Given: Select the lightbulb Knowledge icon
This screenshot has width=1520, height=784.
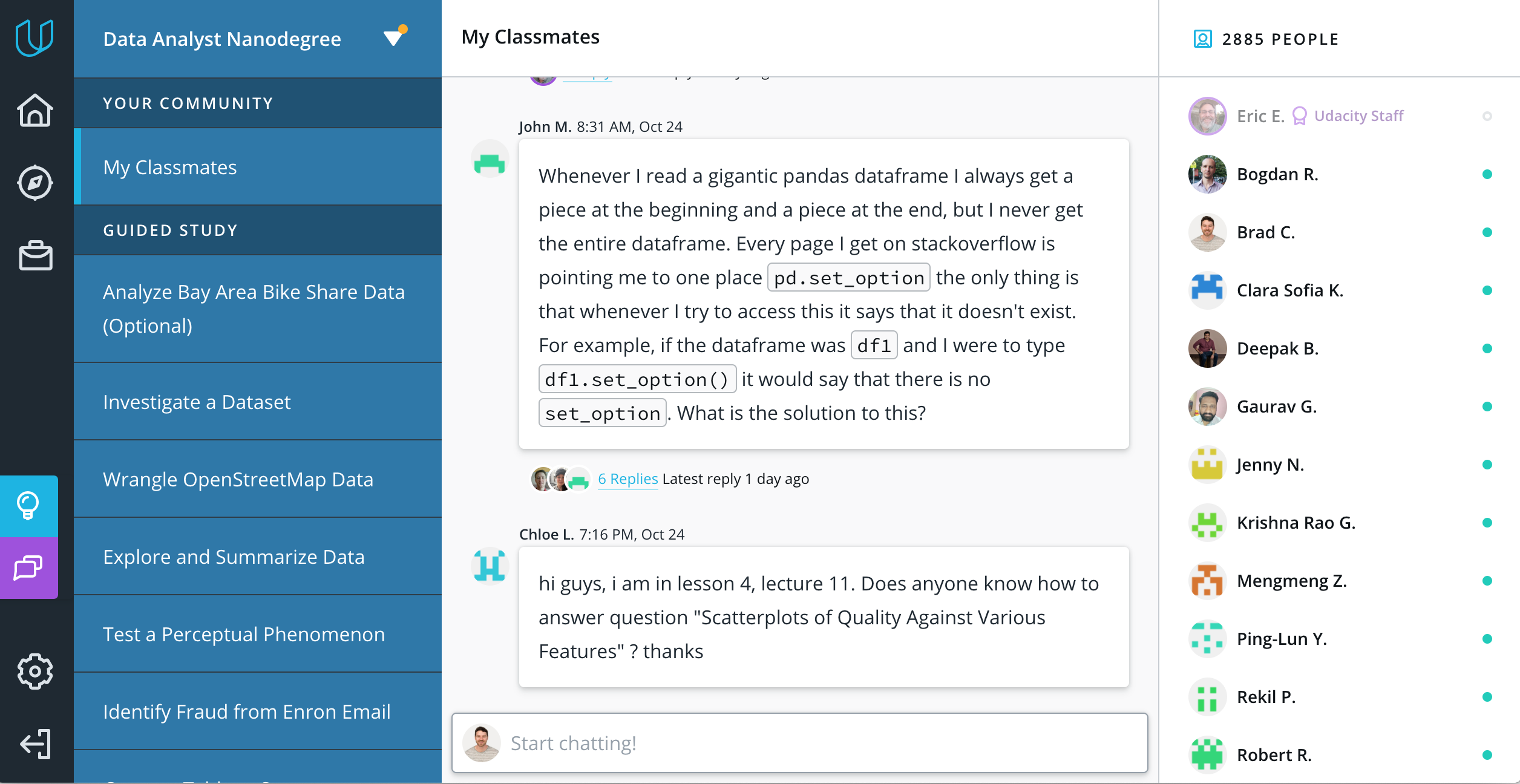Looking at the screenshot, I should 28,506.
